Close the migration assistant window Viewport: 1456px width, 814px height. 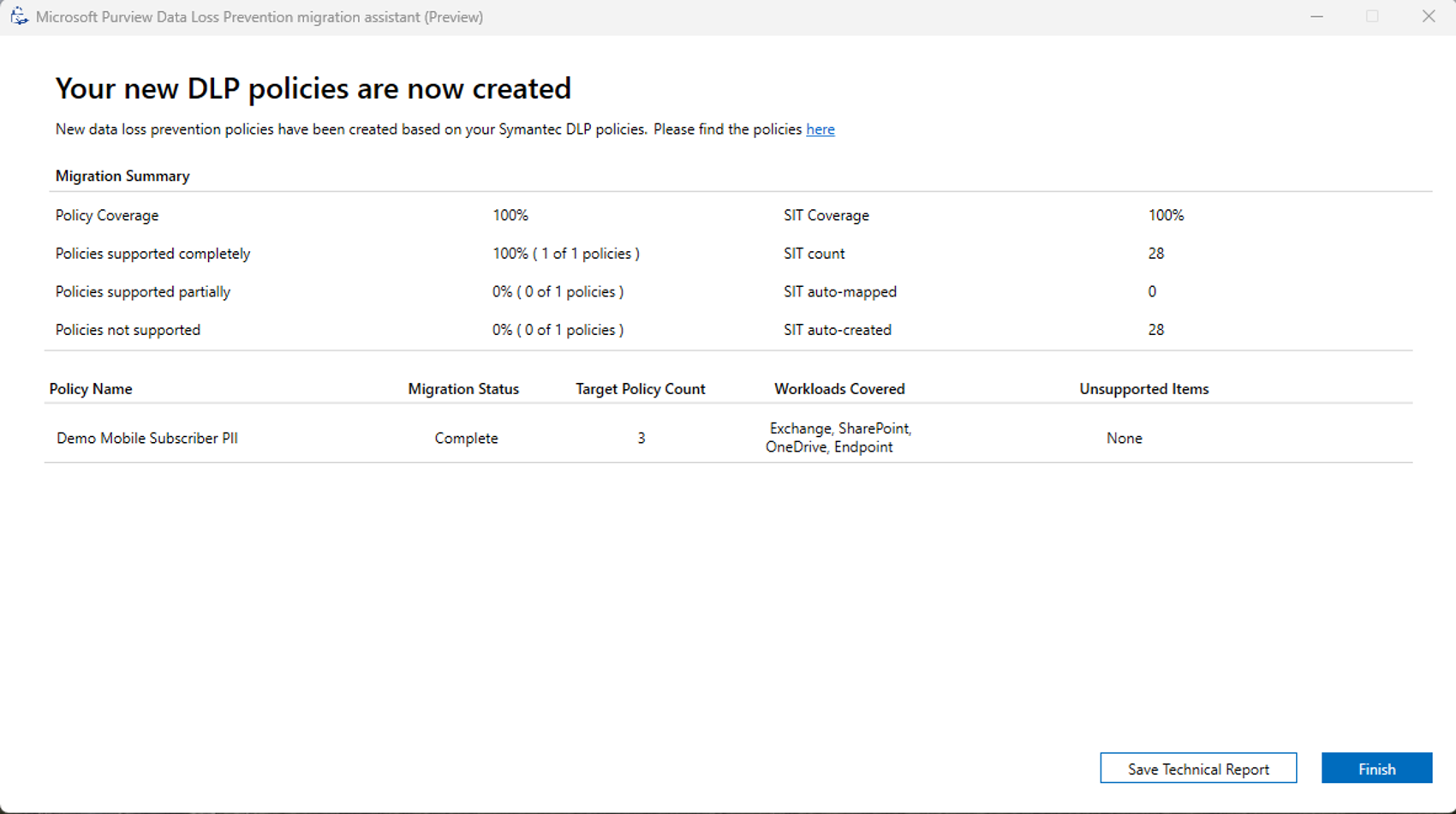click(1429, 16)
